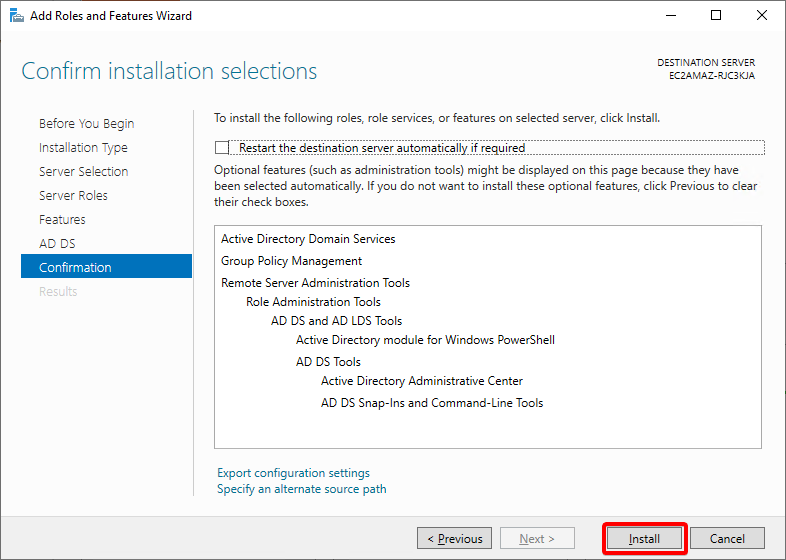The image size is (786, 560).
Task: Click the Install button
Action: click(x=644, y=538)
